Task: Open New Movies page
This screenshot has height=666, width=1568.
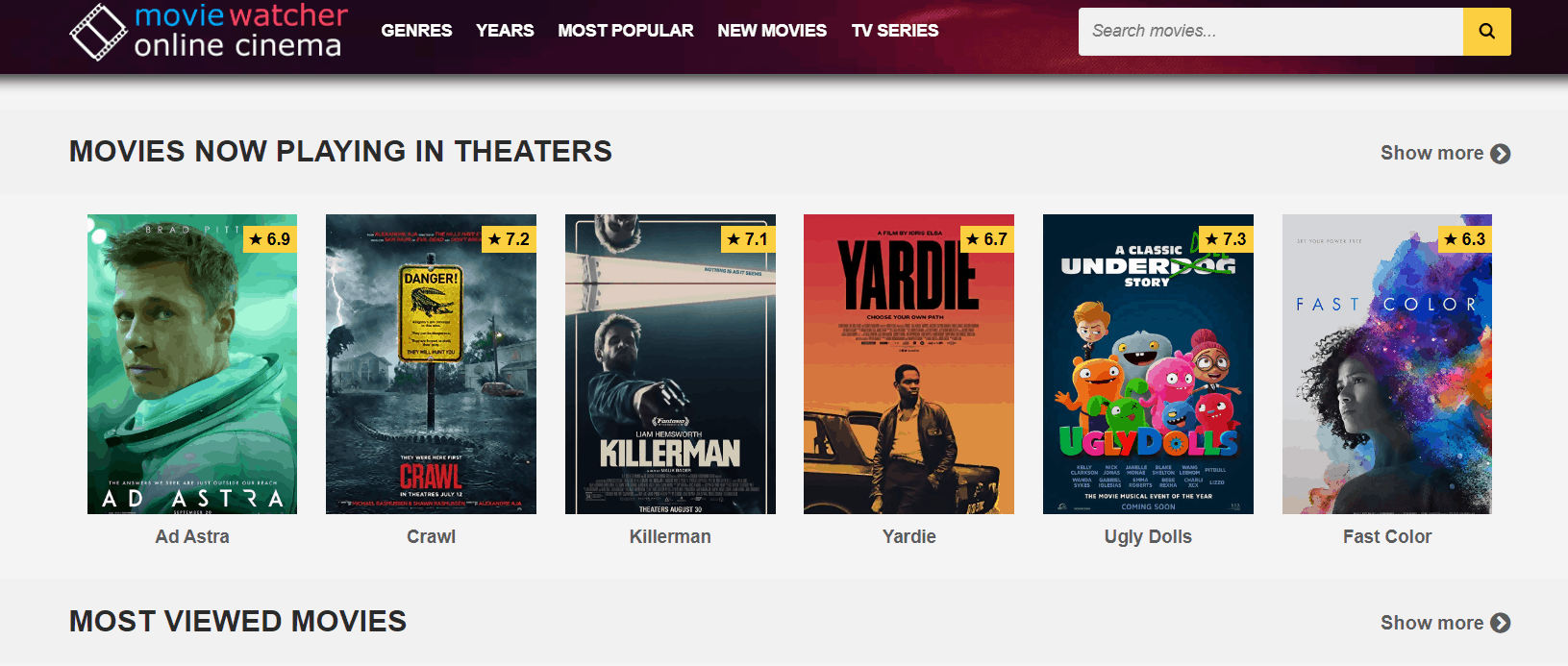Action: pyautogui.click(x=772, y=31)
